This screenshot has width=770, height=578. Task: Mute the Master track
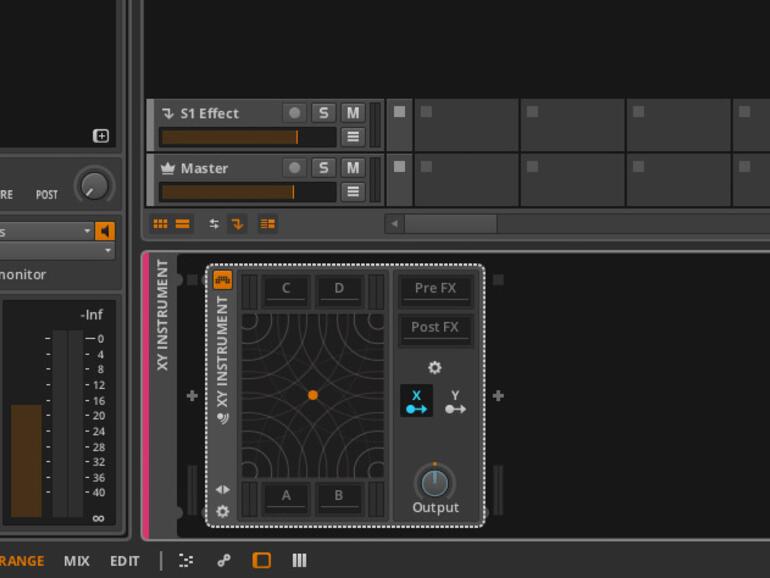click(352, 168)
